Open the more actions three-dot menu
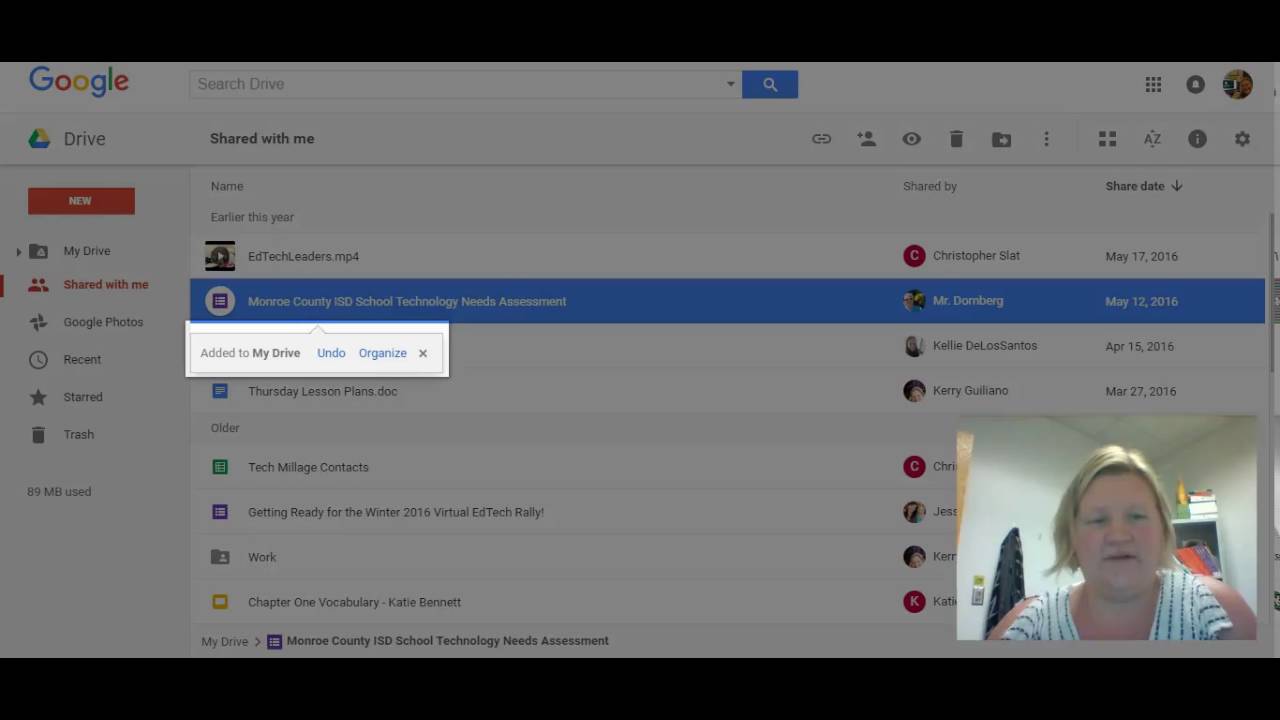1280x720 pixels. click(1046, 139)
